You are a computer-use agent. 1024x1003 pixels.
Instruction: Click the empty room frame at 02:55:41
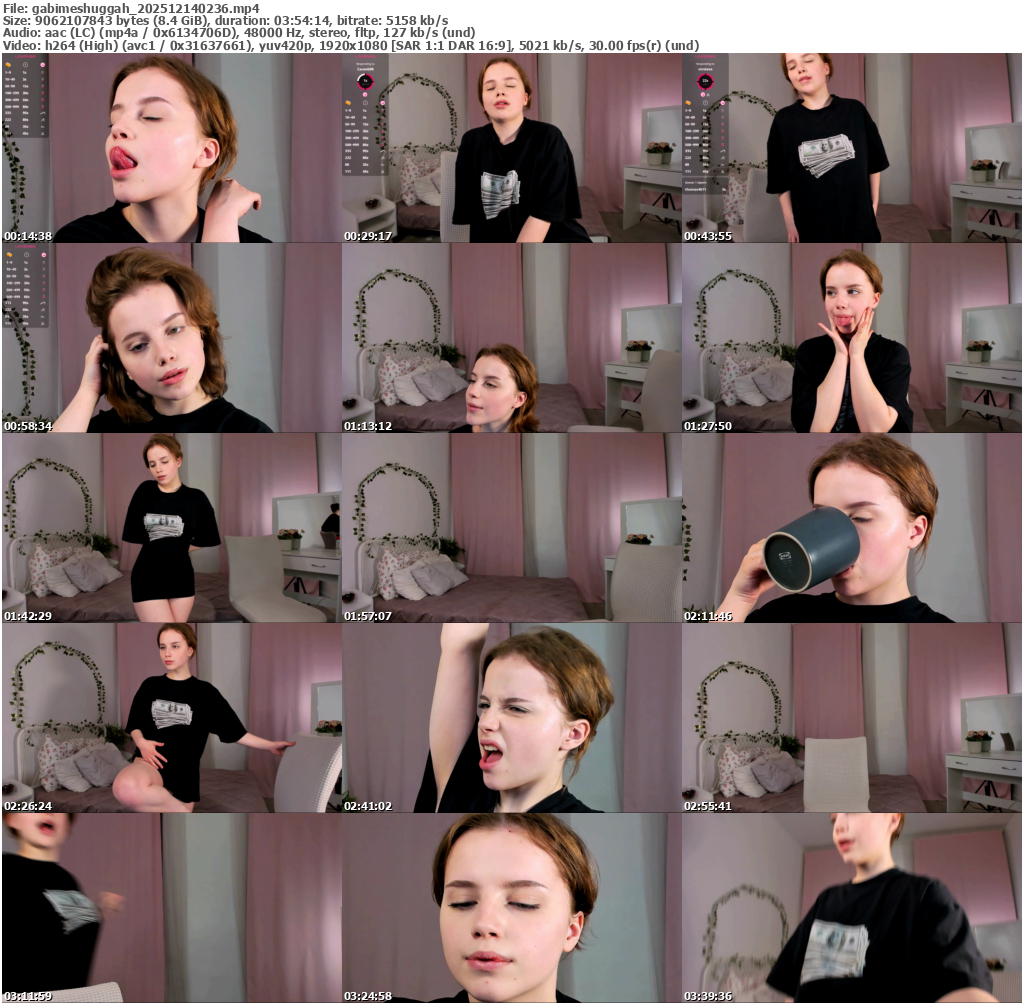click(851, 718)
